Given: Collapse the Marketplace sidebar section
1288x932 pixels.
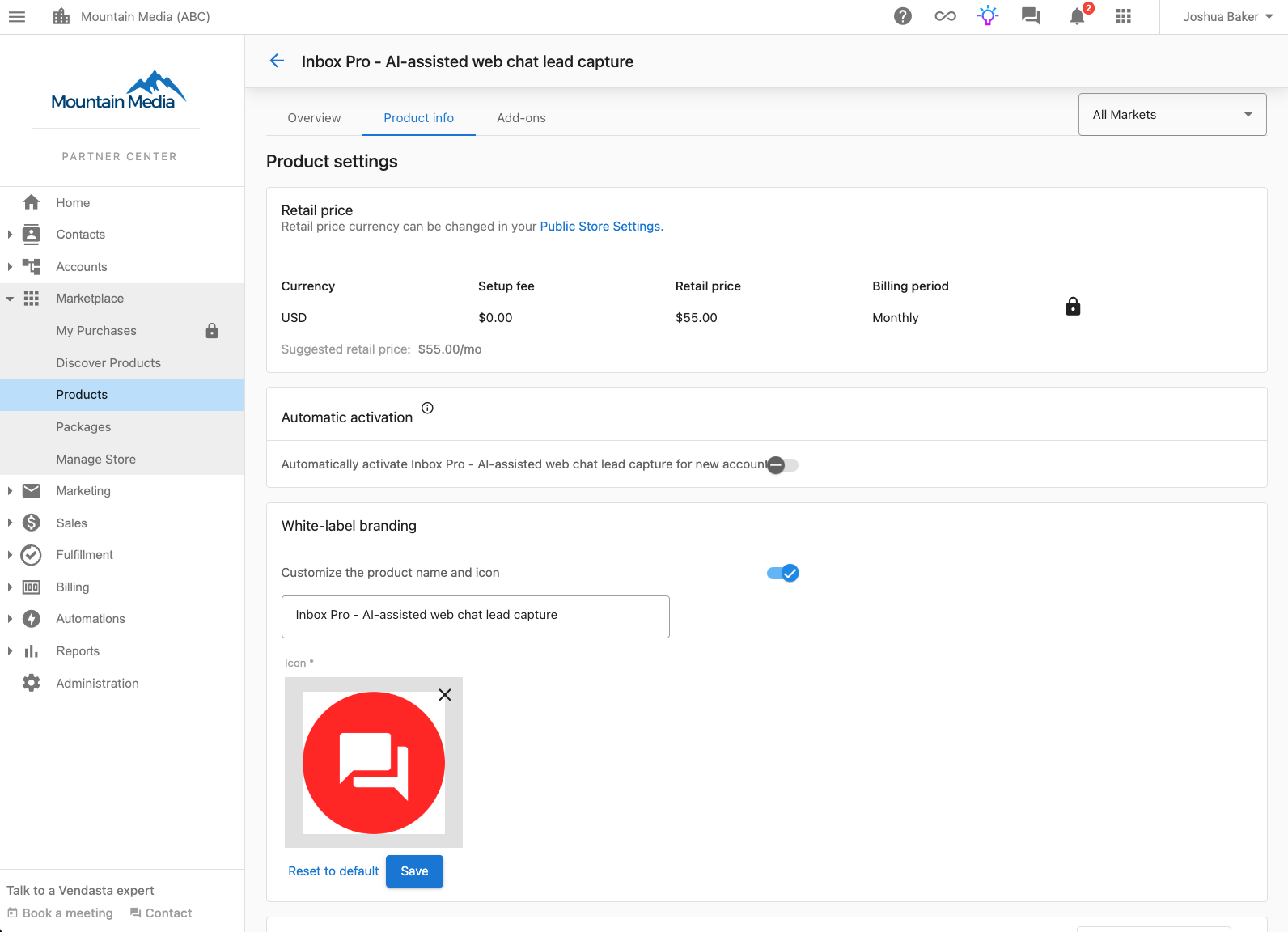Looking at the screenshot, I should 10,299.
